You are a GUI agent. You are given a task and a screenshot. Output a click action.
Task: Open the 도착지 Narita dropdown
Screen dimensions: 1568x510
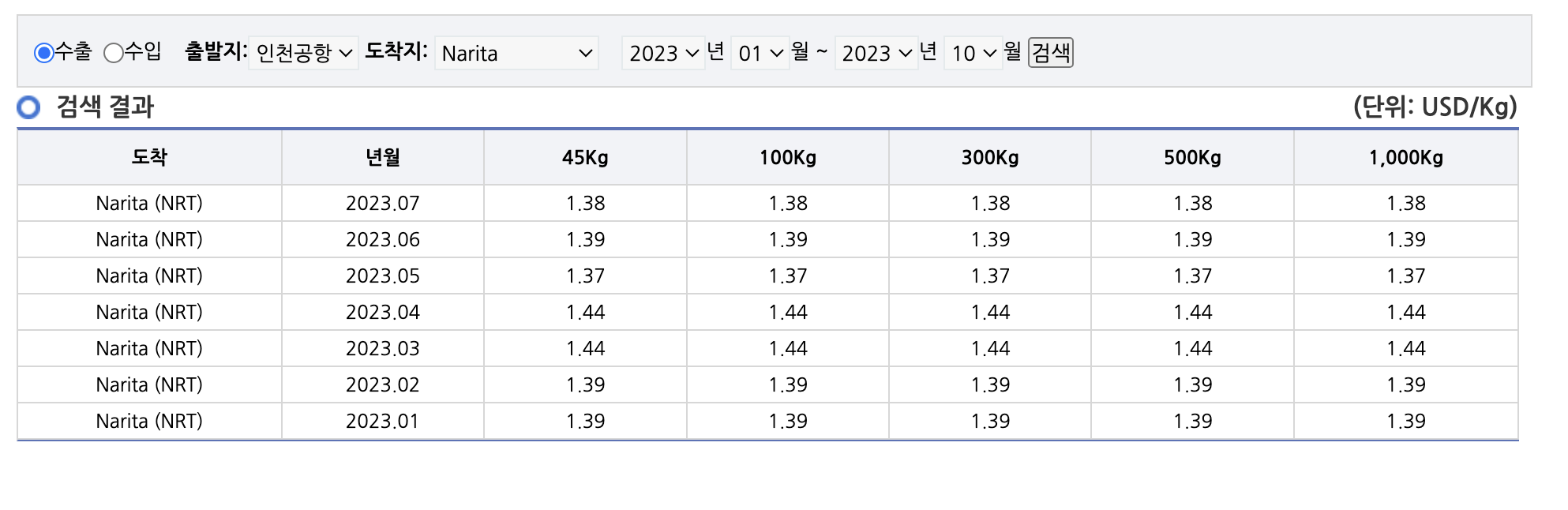point(516,53)
